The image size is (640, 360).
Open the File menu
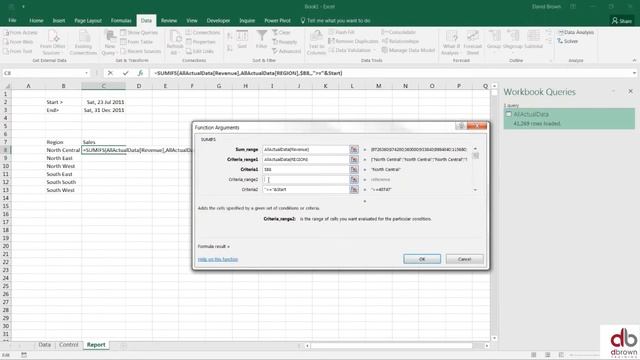(12, 20)
